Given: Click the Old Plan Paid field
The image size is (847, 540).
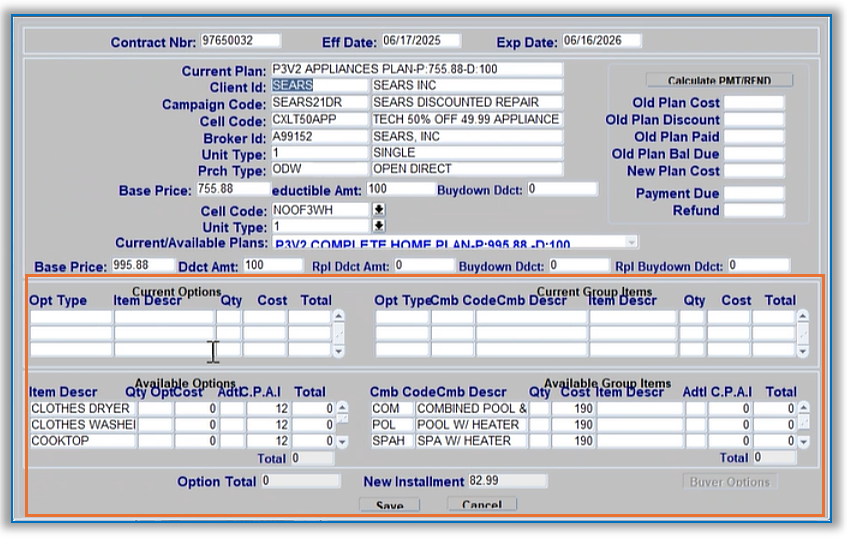Looking at the screenshot, I should 754,137.
